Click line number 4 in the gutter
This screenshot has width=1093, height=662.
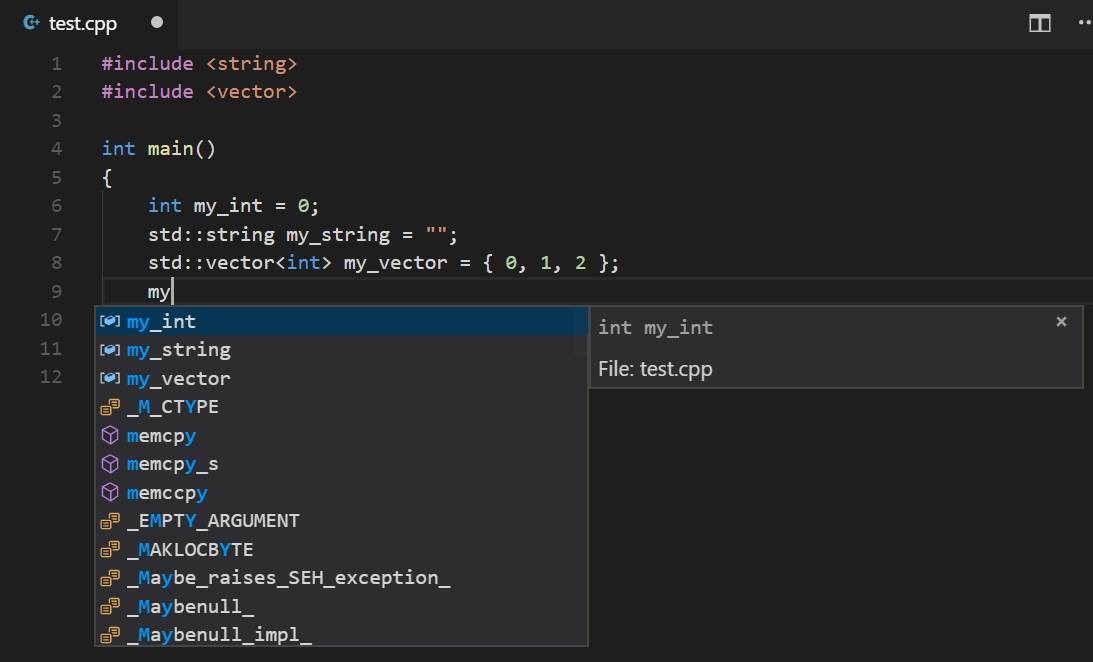[56, 148]
